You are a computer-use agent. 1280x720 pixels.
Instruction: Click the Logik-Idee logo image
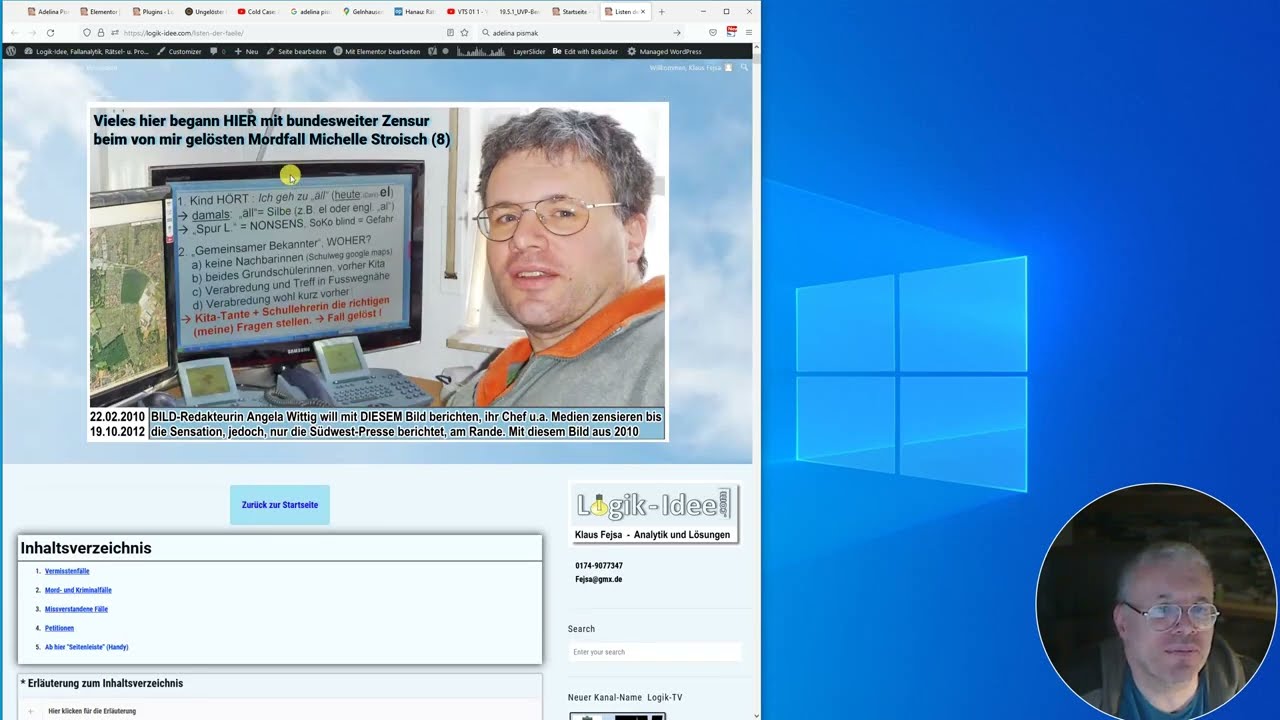654,514
